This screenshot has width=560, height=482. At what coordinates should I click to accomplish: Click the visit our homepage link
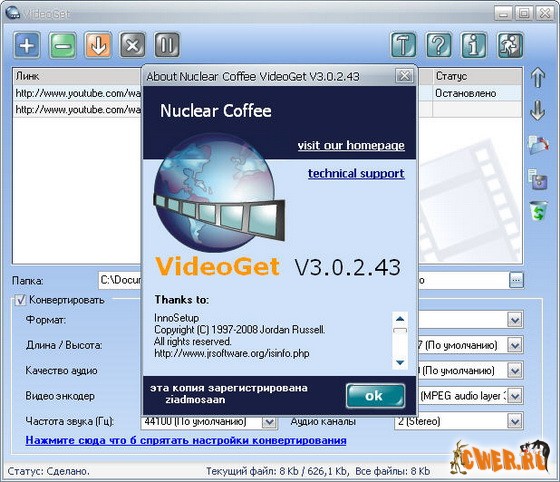[351, 145]
